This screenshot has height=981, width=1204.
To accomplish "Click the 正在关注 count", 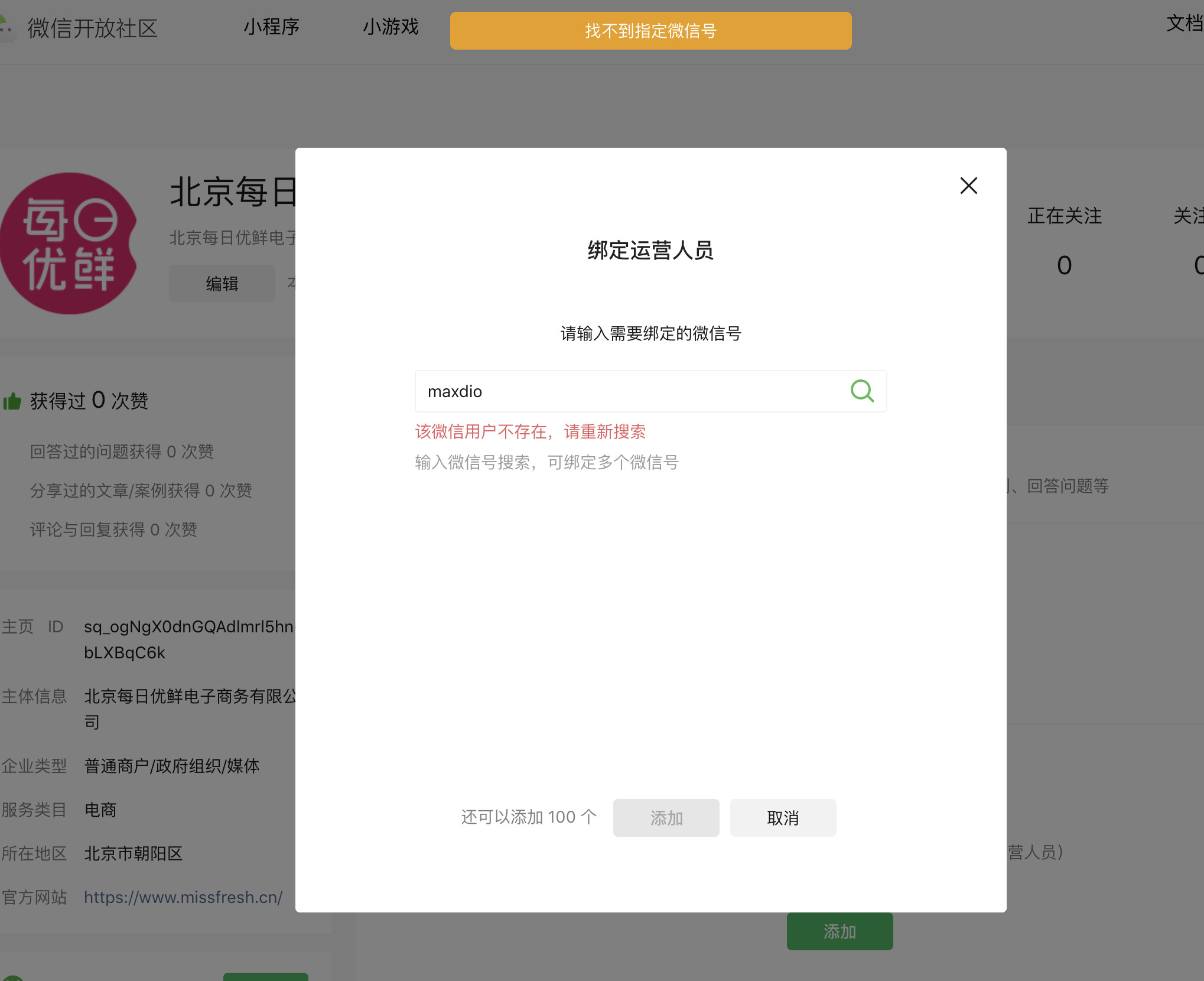I will 1064,265.
